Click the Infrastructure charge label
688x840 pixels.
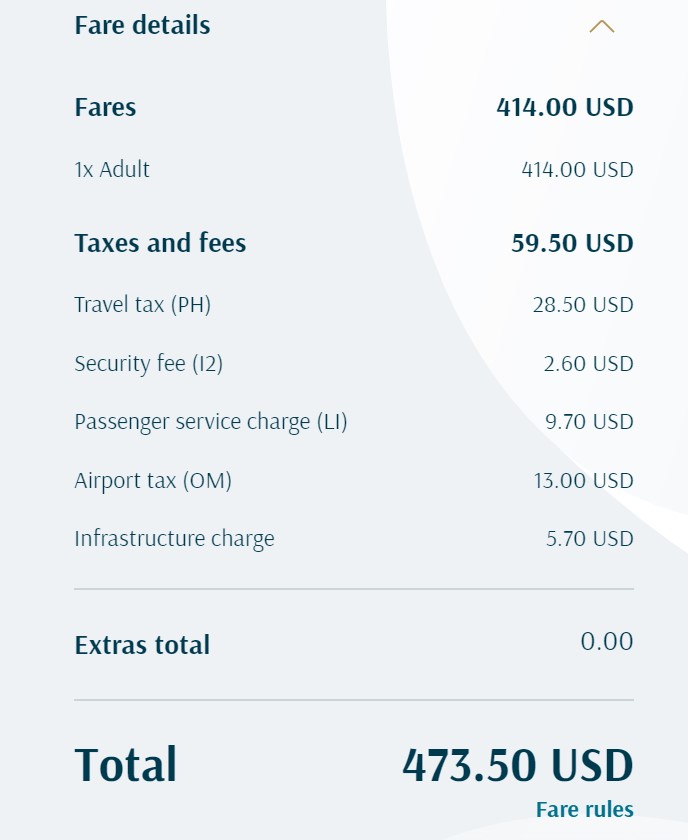174,538
